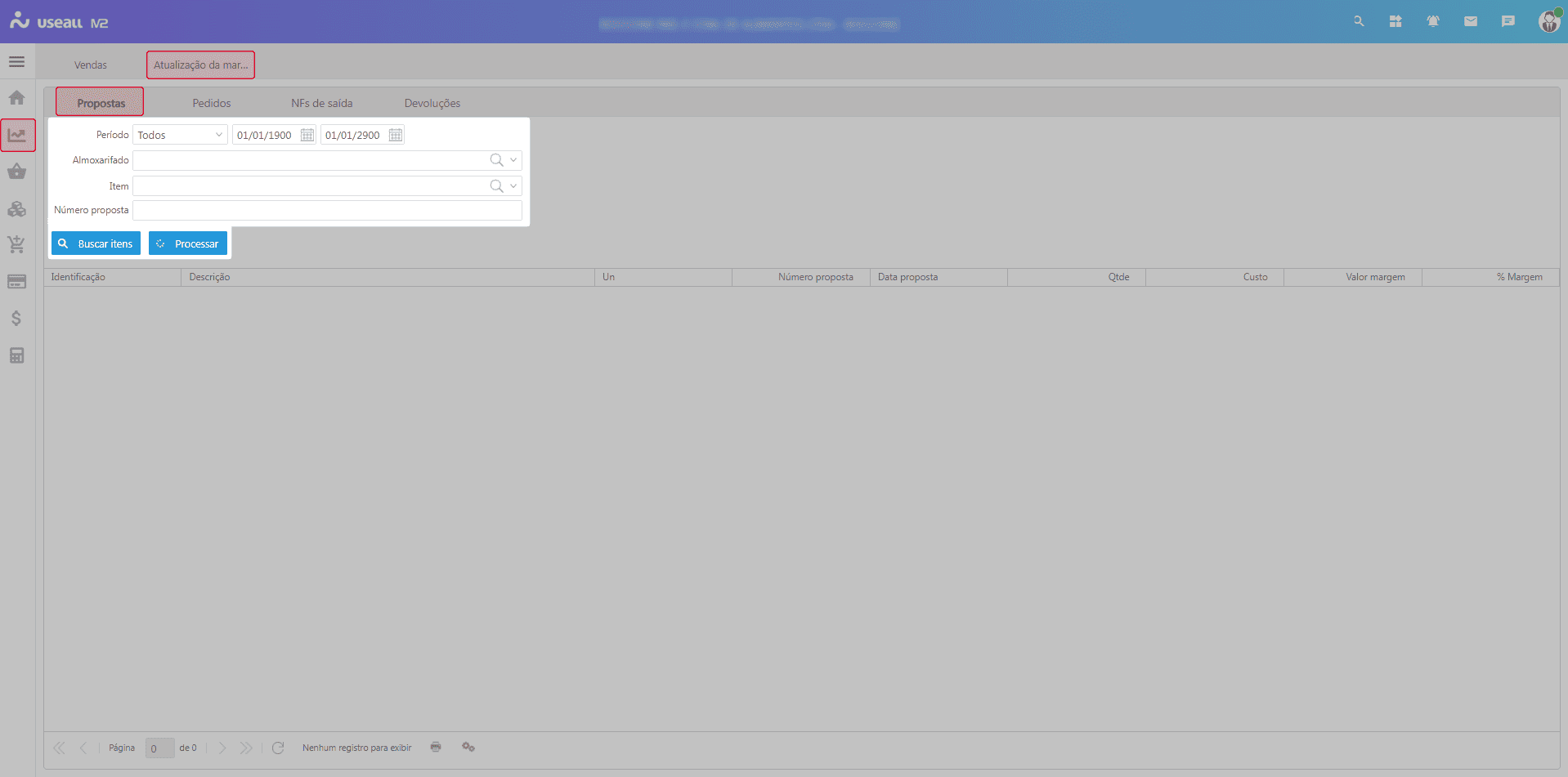Click the Número proposta input field
Screen dimensions: 1568x777
point(327,211)
